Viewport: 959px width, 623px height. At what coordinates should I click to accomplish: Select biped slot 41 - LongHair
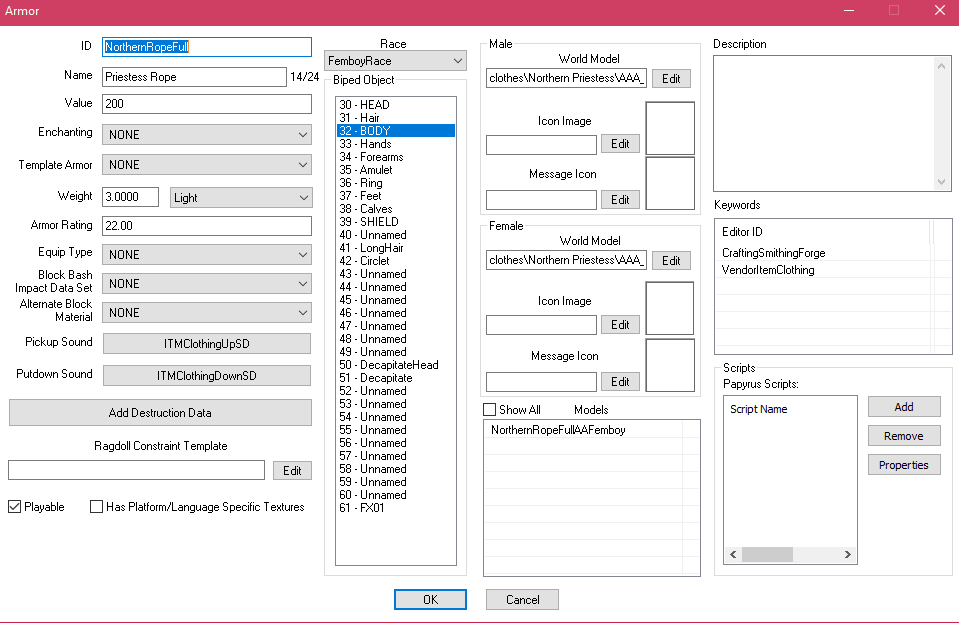point(396,248)
